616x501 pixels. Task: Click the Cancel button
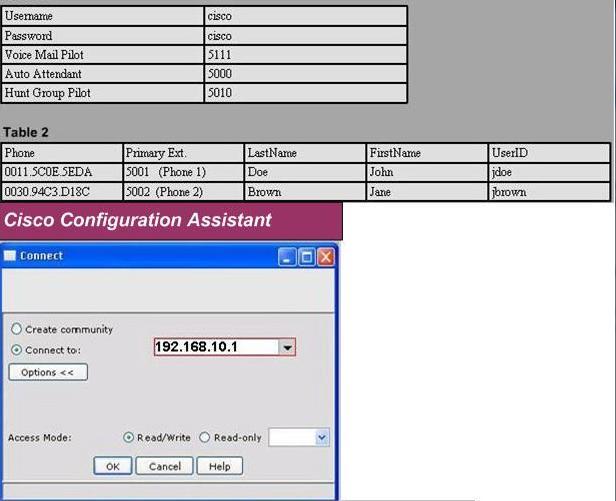pos(165,466)
